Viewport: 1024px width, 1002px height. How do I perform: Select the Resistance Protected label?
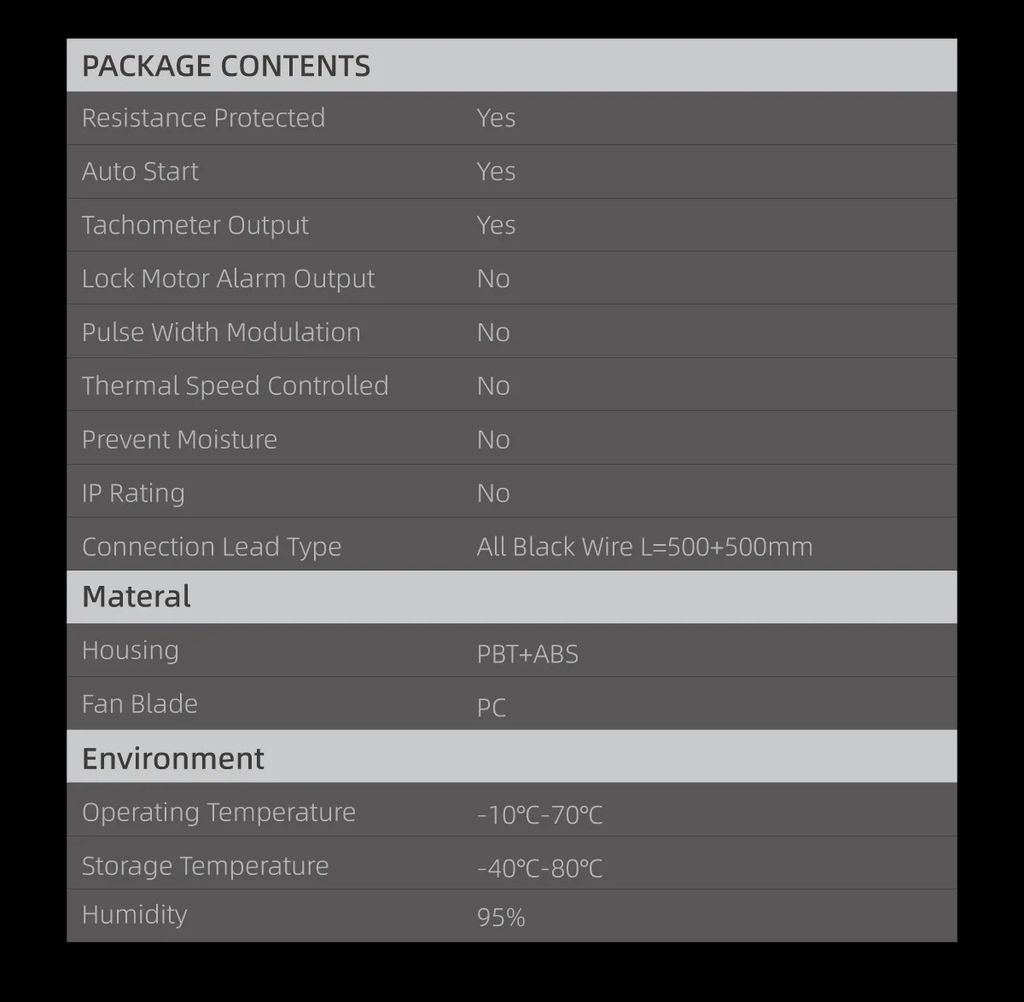[203, 118]
